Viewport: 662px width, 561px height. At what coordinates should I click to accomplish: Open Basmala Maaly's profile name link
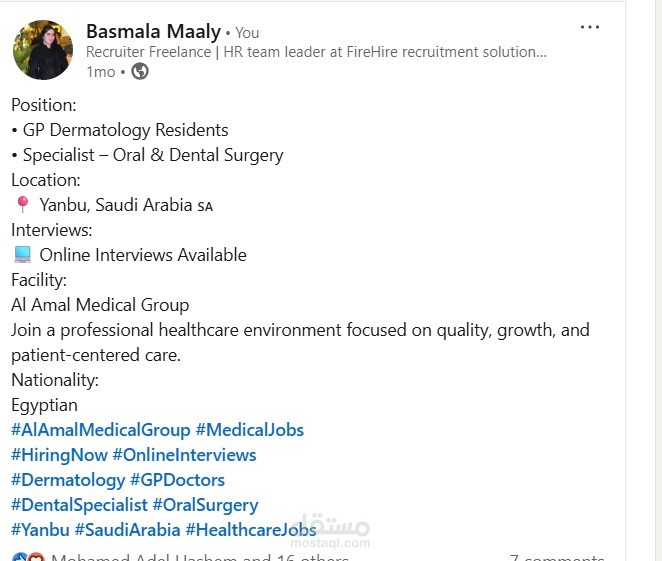point(153,31)
